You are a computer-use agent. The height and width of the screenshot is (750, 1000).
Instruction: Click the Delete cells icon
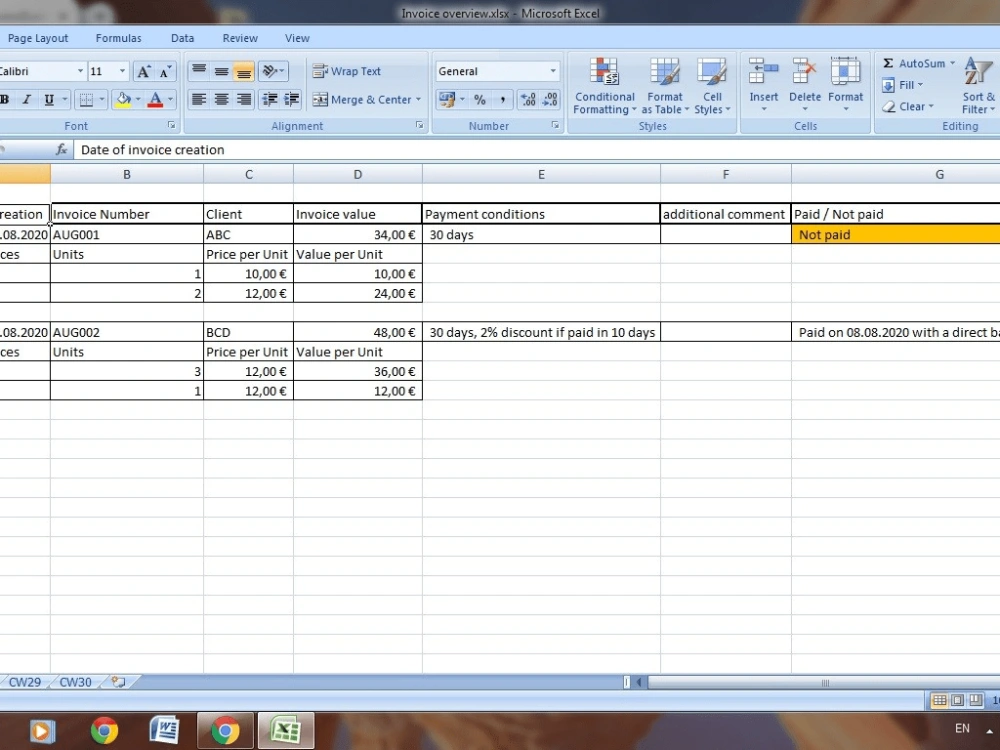point(804,71)
